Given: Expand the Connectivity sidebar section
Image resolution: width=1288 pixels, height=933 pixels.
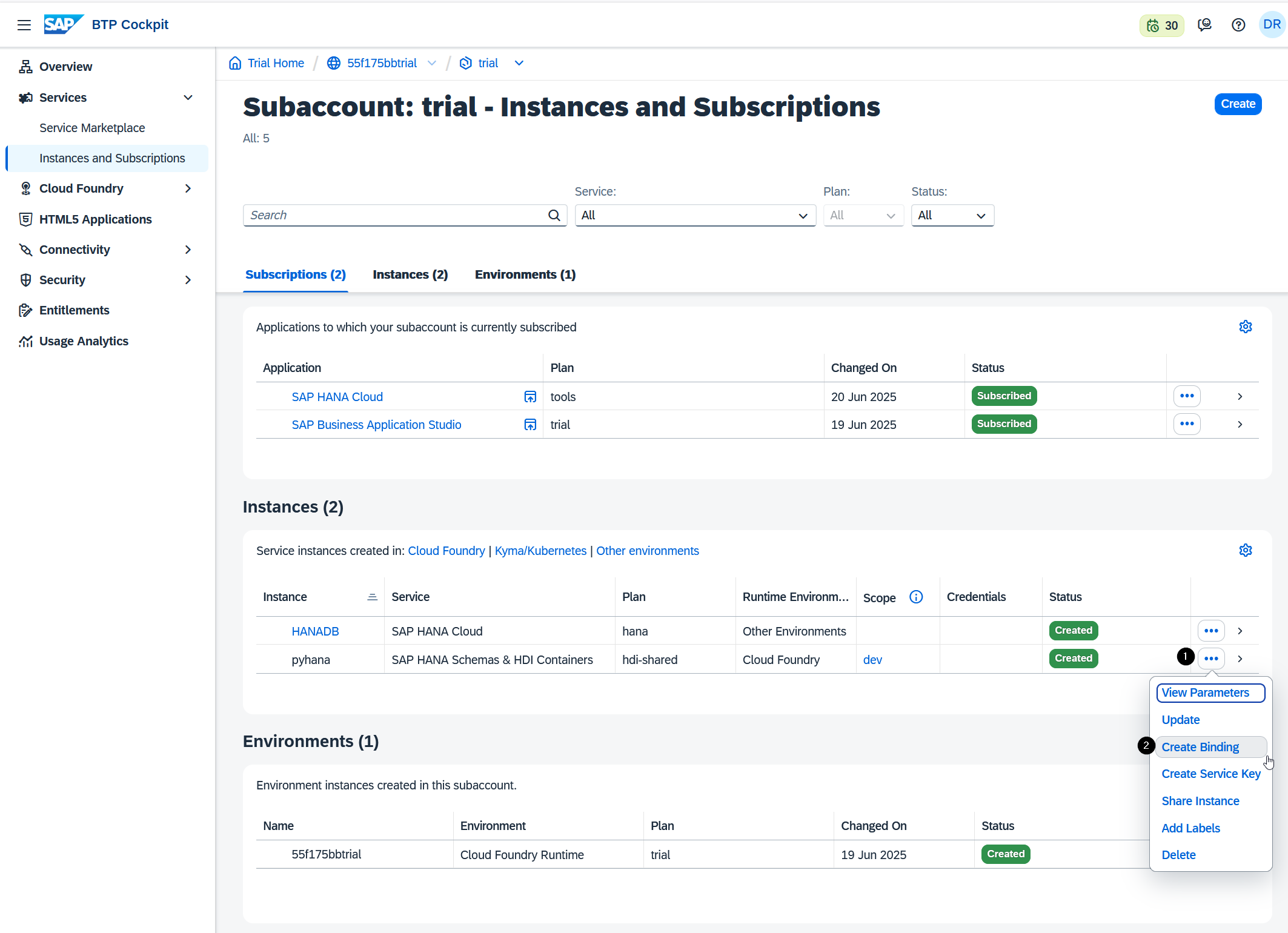Looking at the screenshot, I should (x=188, y=250).
